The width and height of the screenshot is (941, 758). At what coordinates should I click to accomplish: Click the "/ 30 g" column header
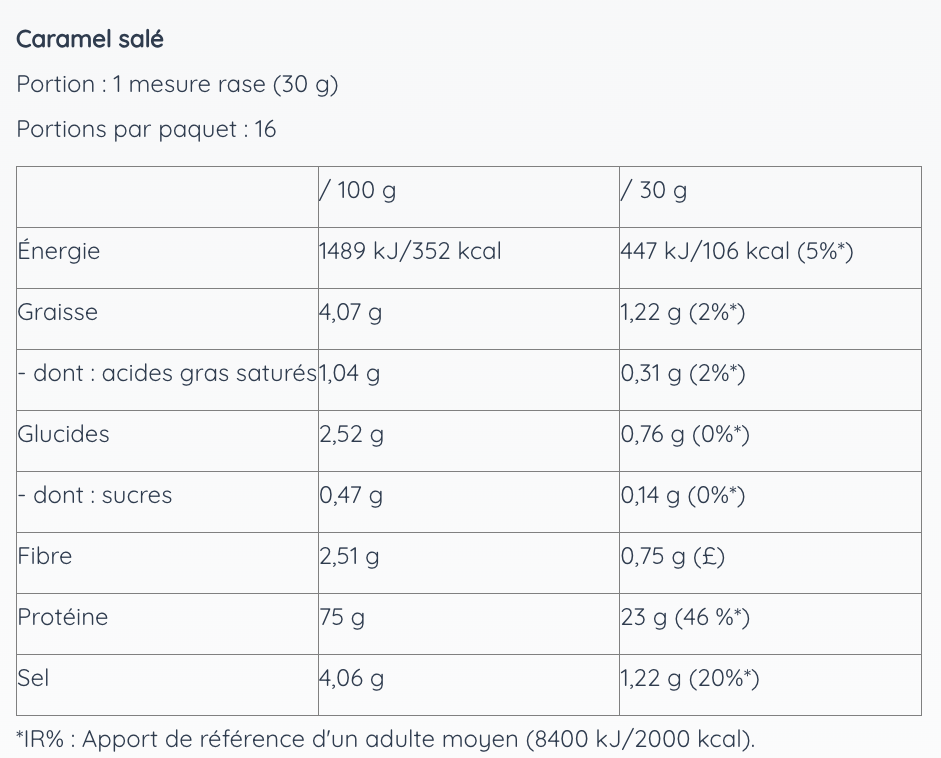point(654,190)
